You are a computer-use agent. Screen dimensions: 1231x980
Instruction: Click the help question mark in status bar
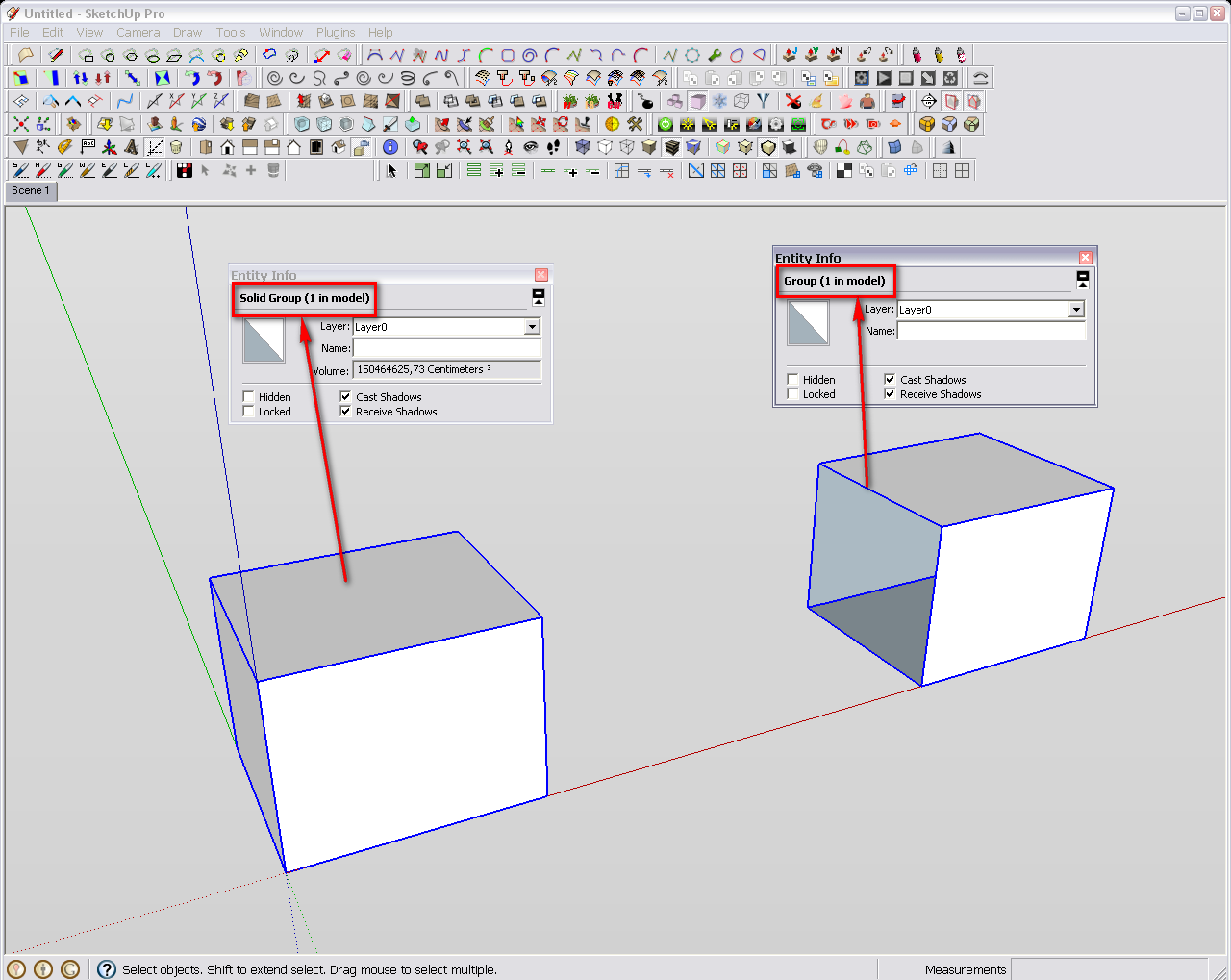(x=107, y=969)
